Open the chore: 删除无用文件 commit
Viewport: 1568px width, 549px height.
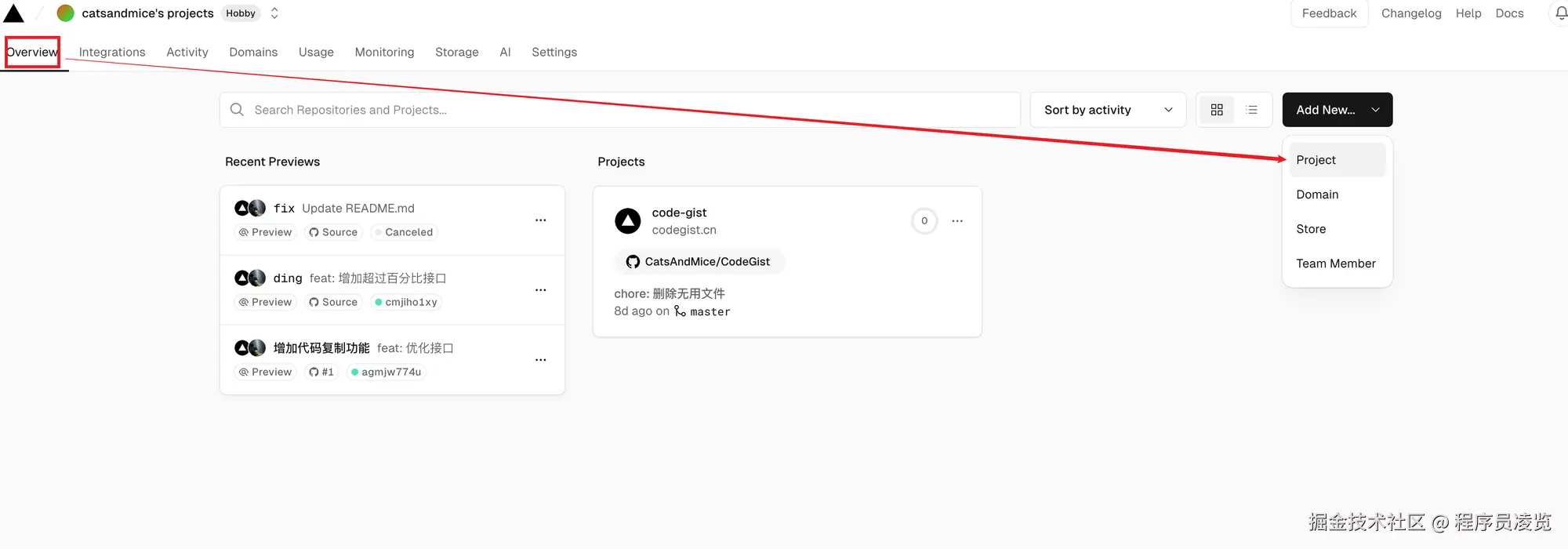(x=670, y=293)
